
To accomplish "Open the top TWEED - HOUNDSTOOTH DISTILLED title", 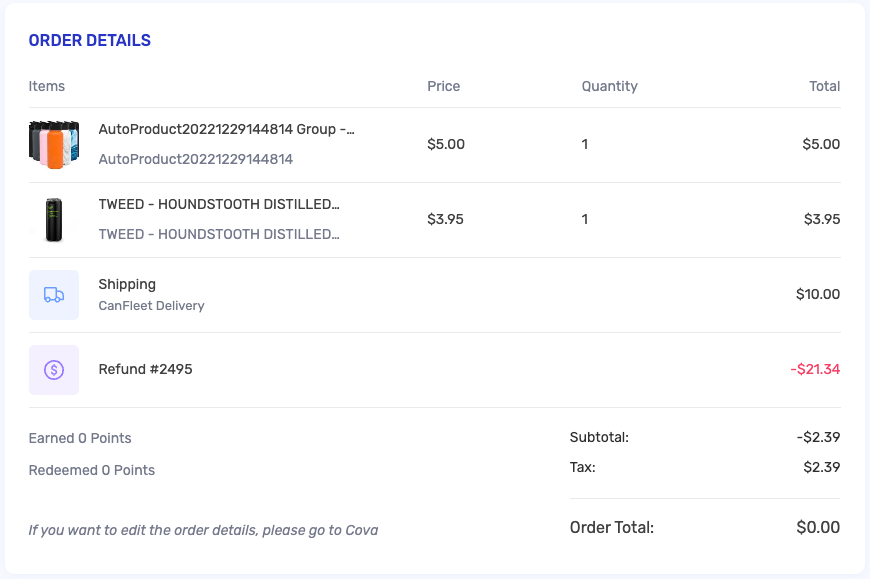I will coord(219,204).
